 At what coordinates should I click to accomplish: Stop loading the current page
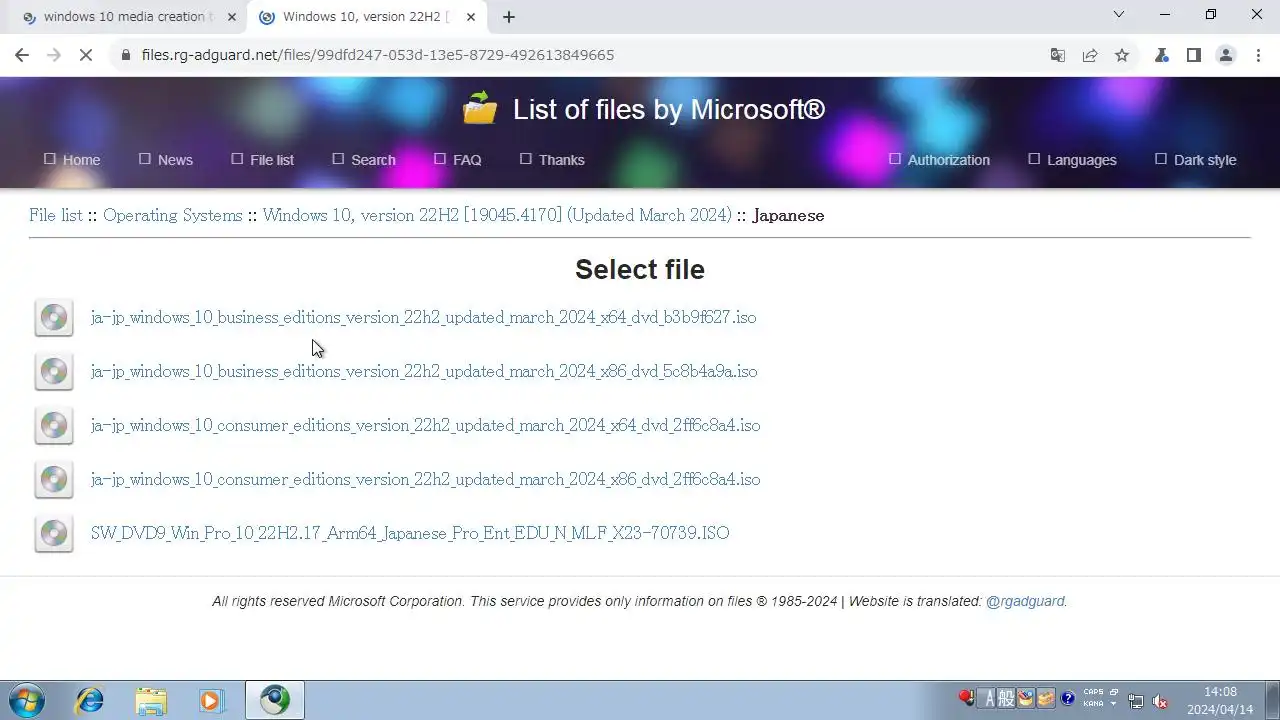(x=86, y=55)
